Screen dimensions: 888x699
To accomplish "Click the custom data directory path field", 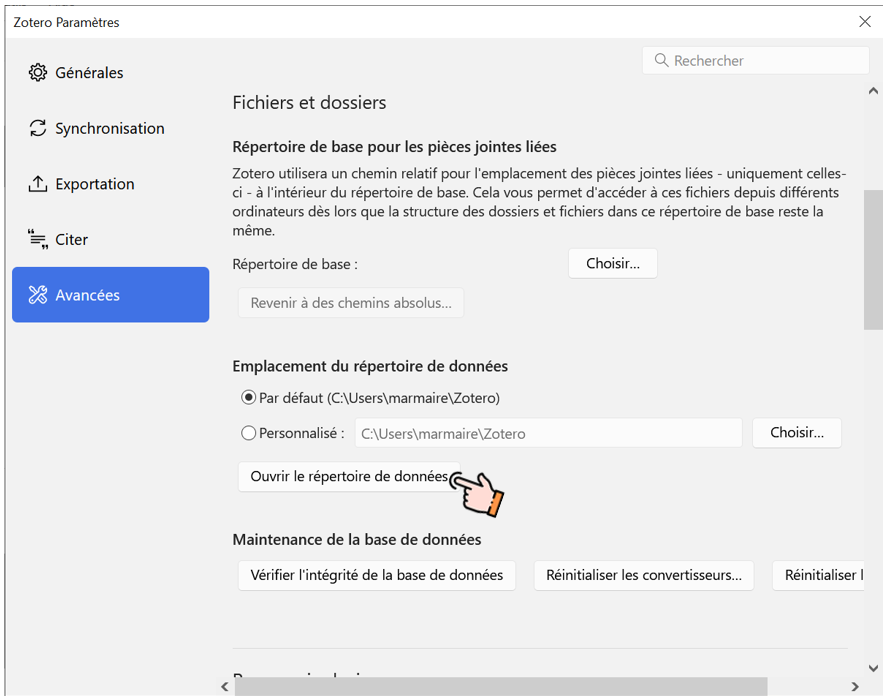I will pos(548,433).
